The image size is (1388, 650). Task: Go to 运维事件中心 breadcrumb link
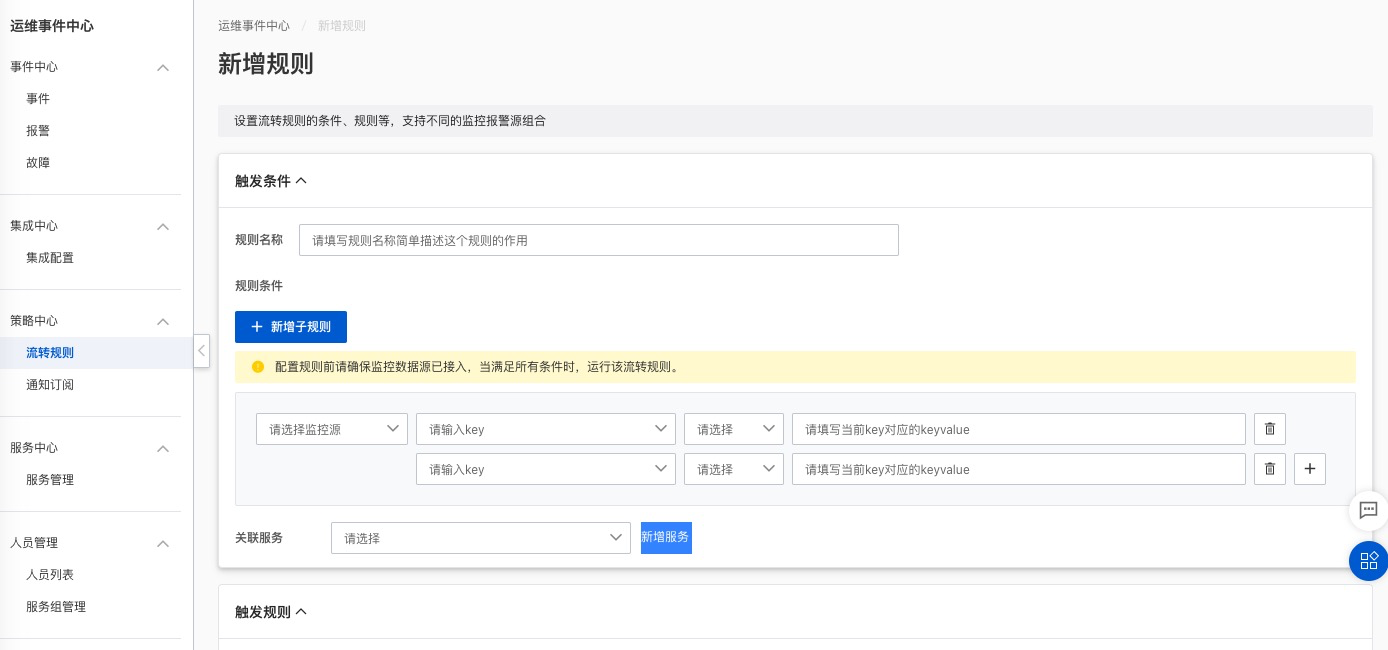(x=254, y=26)
